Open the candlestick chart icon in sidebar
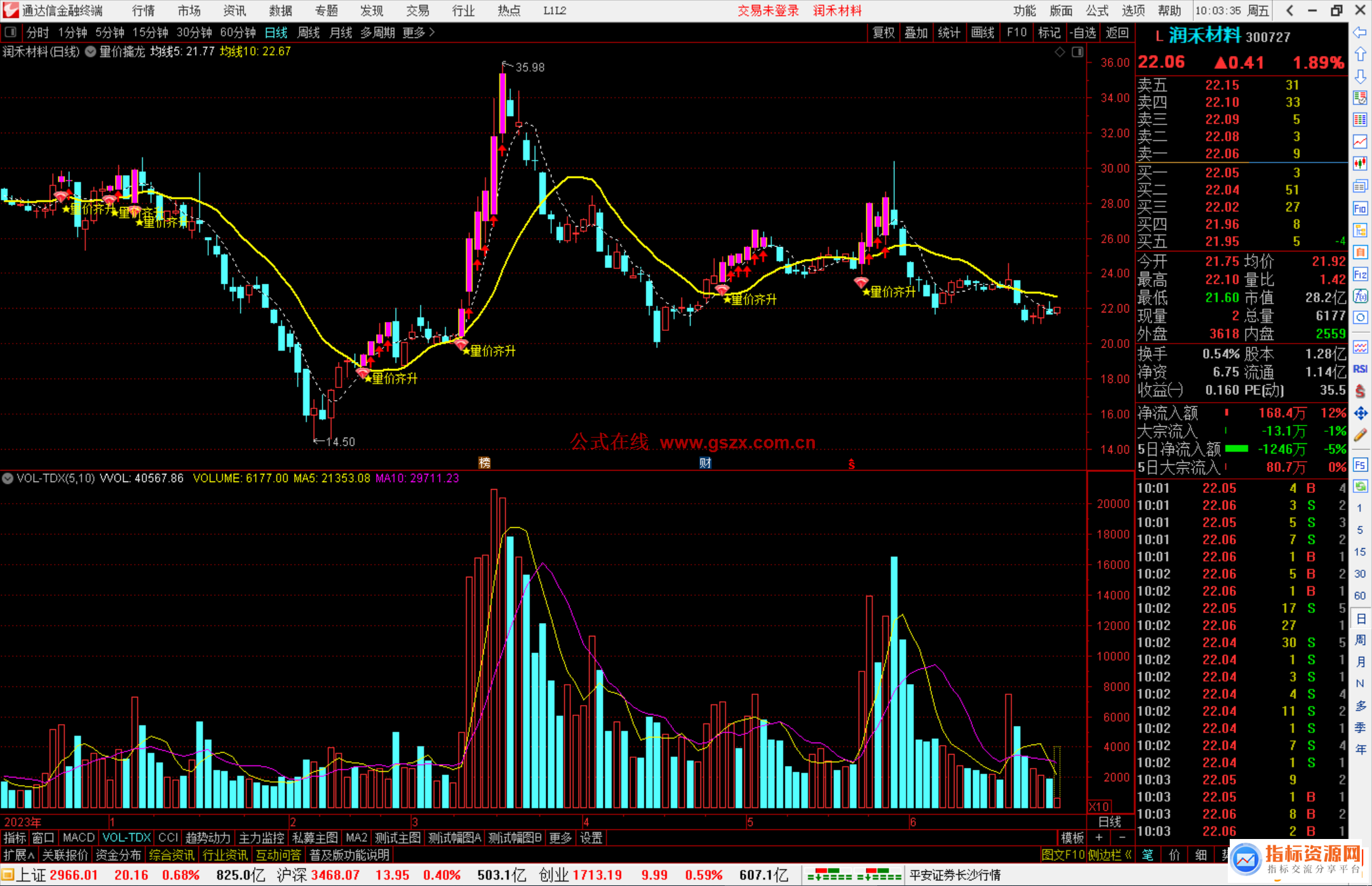The height and width of the screenshot is (886, 1372). 1360,164
